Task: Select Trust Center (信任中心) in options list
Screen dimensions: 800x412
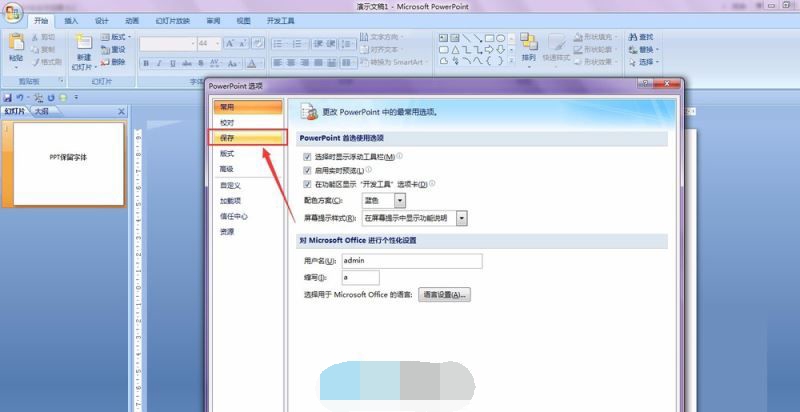Action: [x=234, y=216]
